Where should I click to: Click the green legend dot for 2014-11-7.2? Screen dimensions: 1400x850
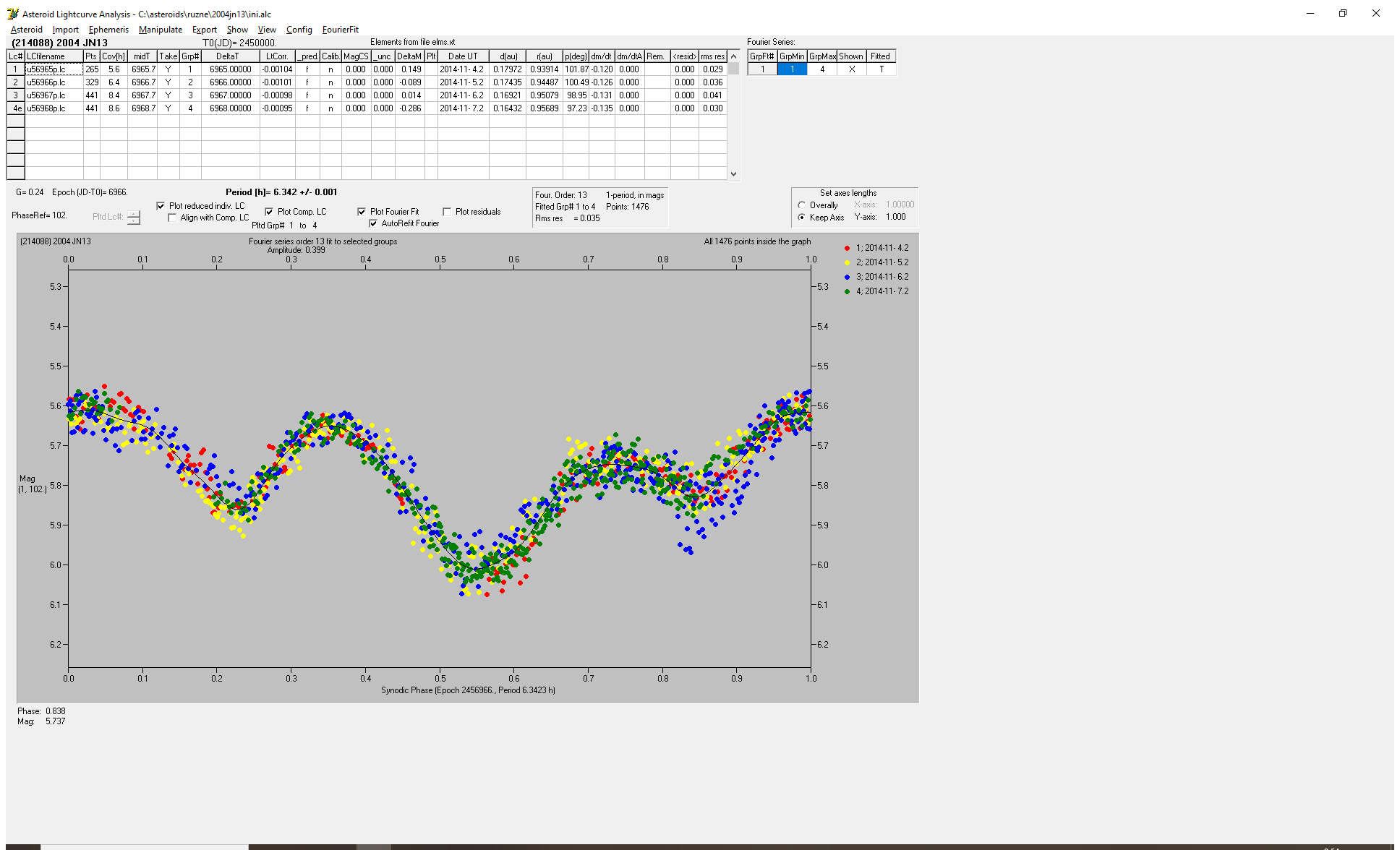click(847, 291)
